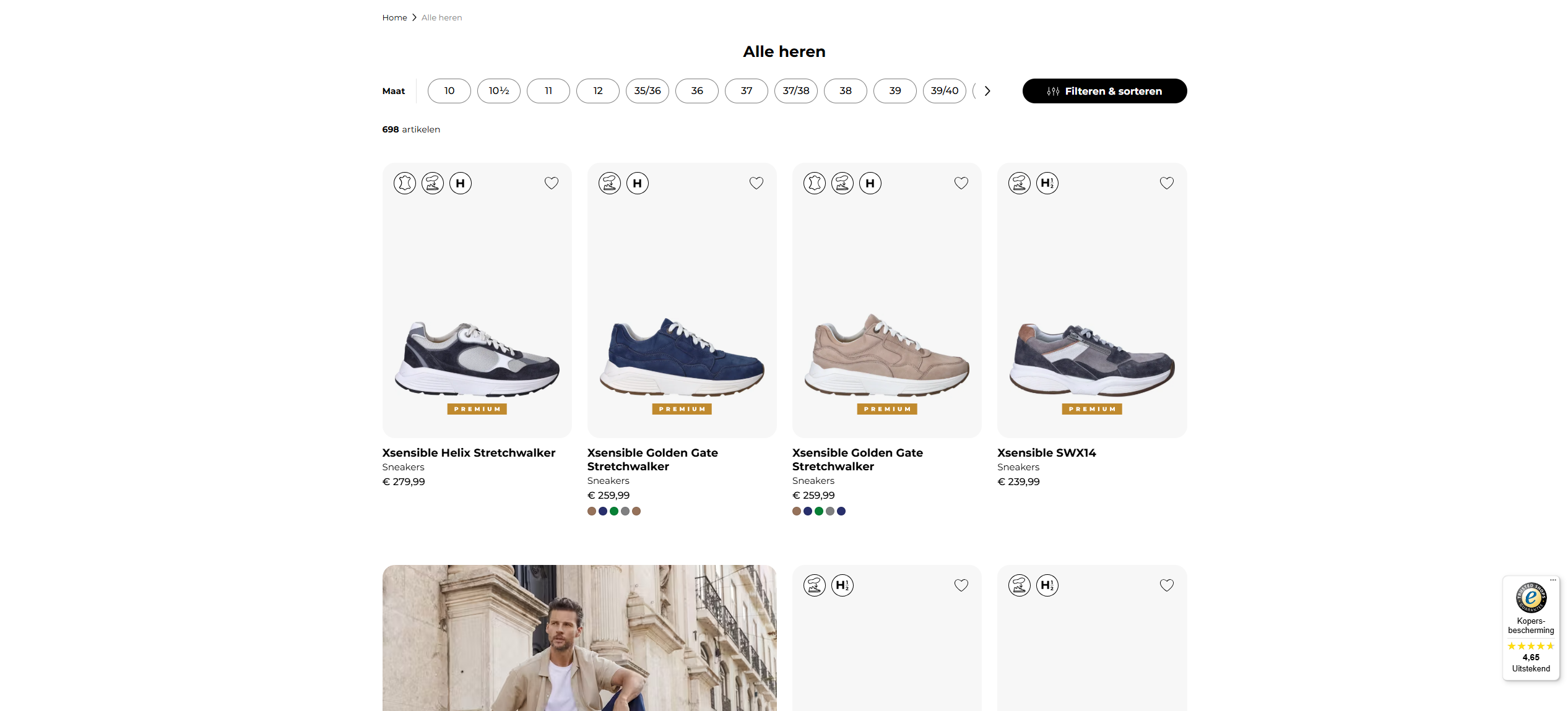Image resolution: width=1568 pixels, height=711 pixels.
Task: Open Helix Stretchwalker shoe image
Action: 477,359
